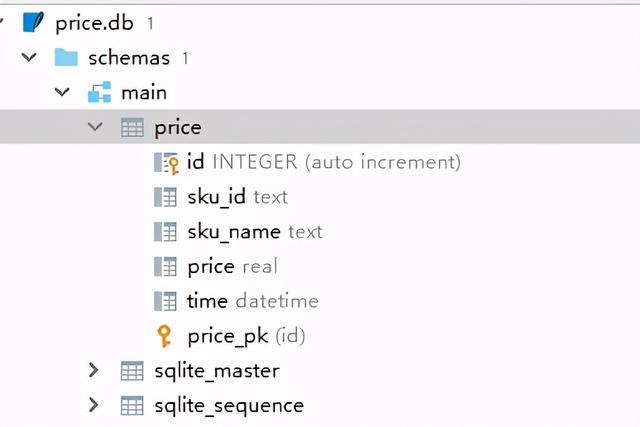Collapse the price.db database node
The image size is (640, 427).
(9, 22)
